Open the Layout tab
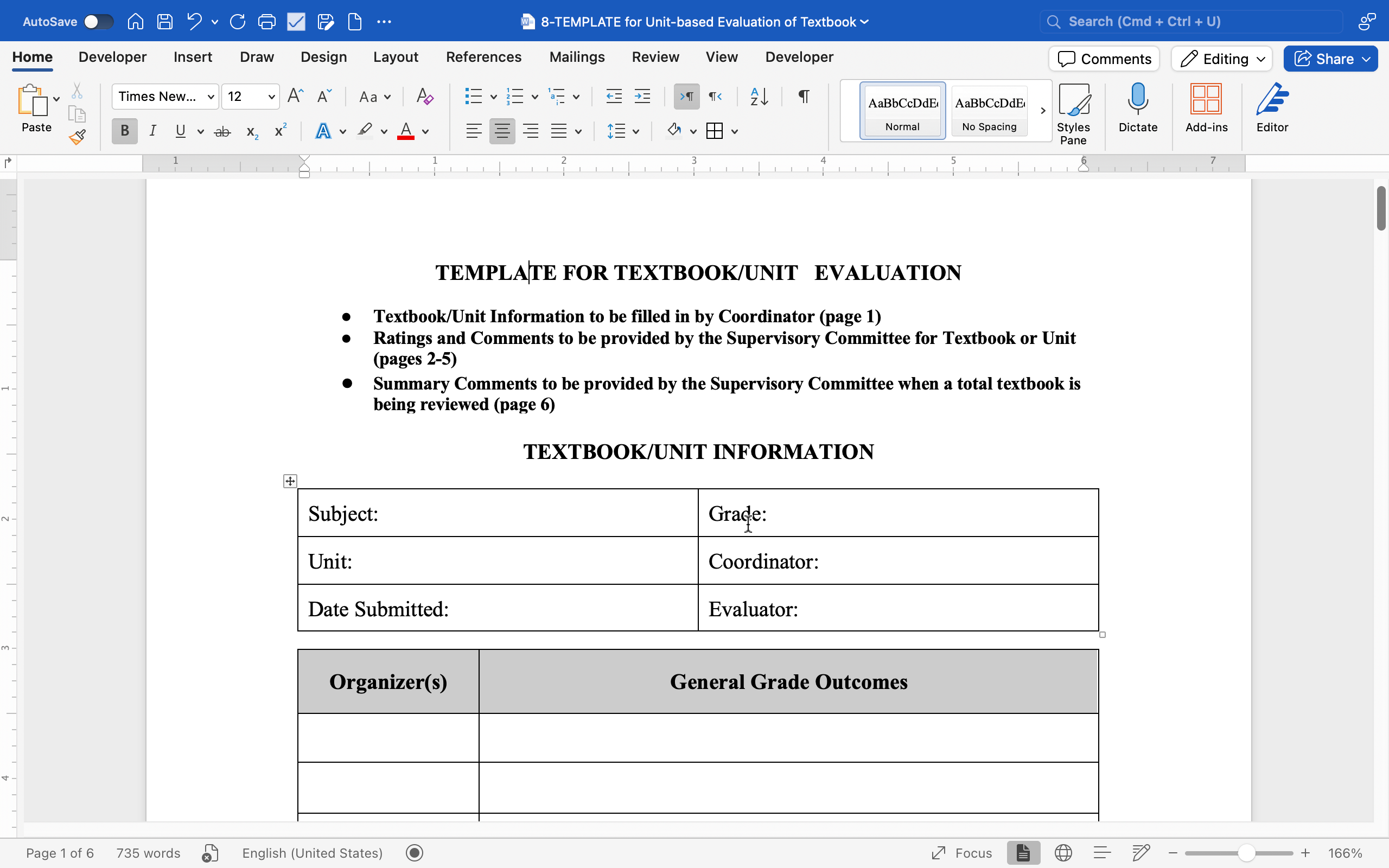The height and width of the screenshot is (868, 1389). [x=396, y=57]
